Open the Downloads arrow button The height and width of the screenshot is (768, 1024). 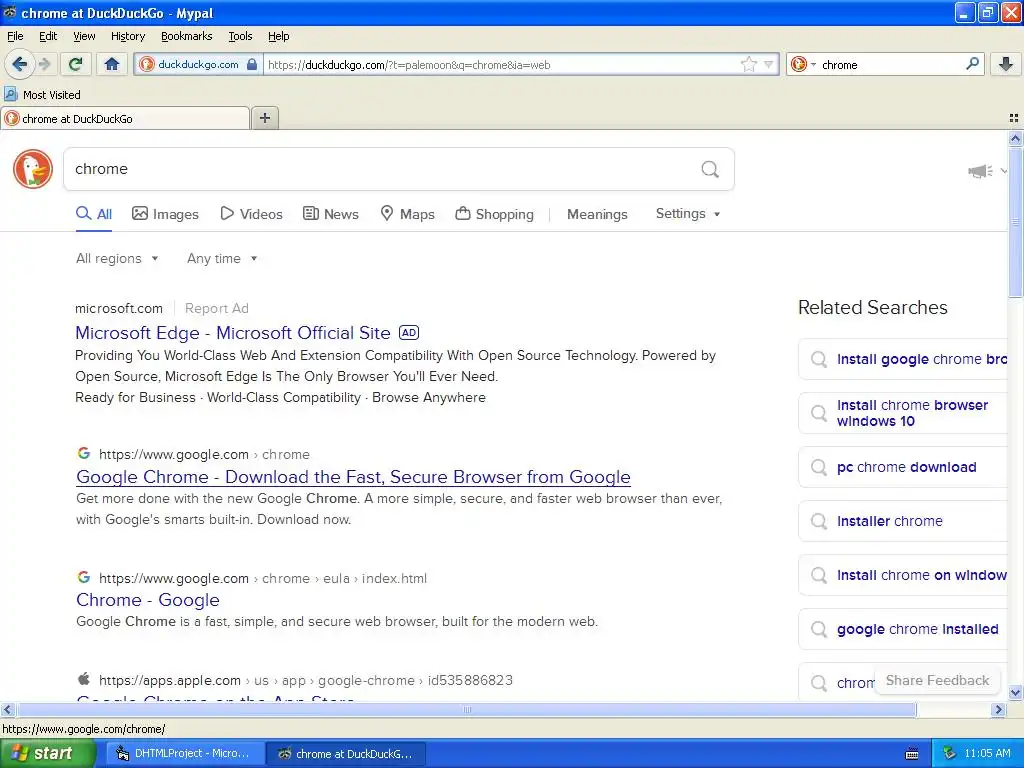[x=1006, y=64]
